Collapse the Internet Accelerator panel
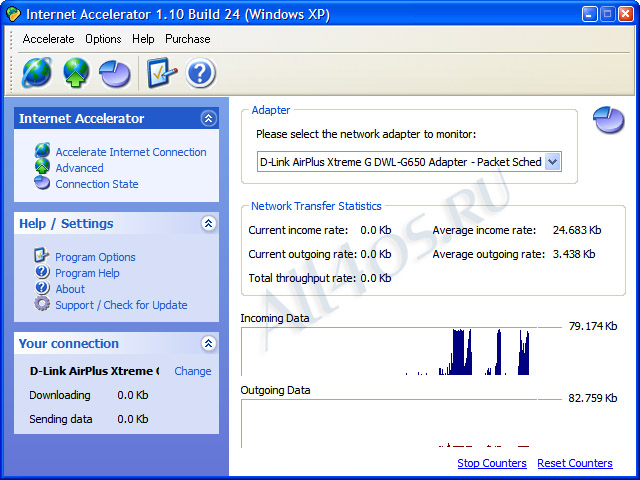This screenshot has width=640, height=480. [208, 118]
